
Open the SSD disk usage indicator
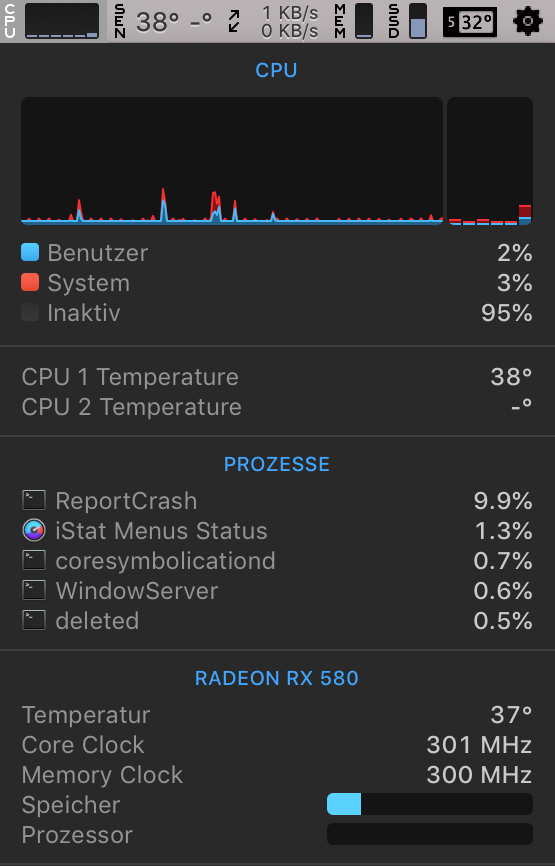(408, 21)
